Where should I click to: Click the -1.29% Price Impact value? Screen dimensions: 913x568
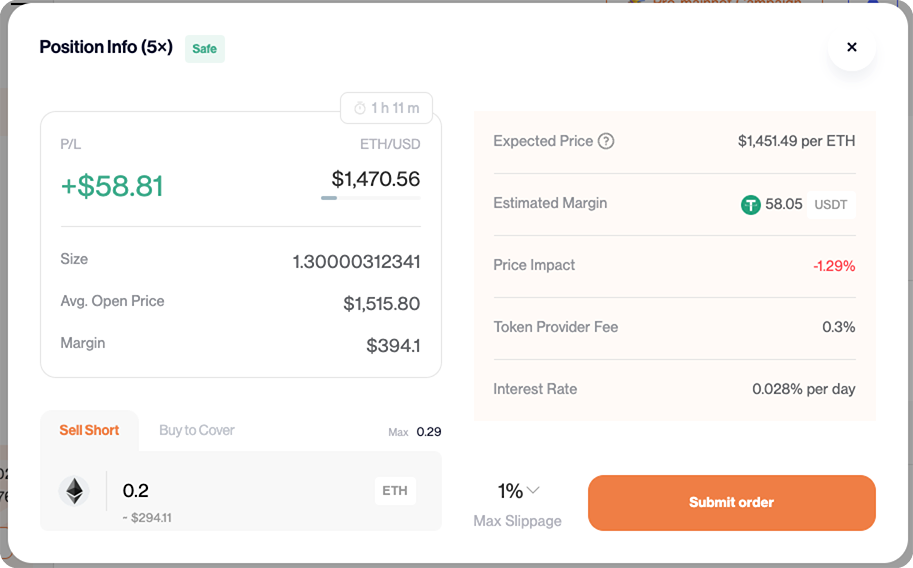834,266
